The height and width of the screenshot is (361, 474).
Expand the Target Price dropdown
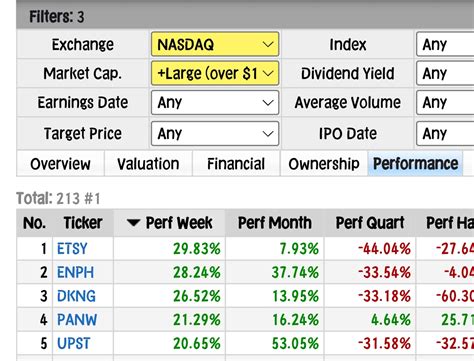(x=215, y=133)
